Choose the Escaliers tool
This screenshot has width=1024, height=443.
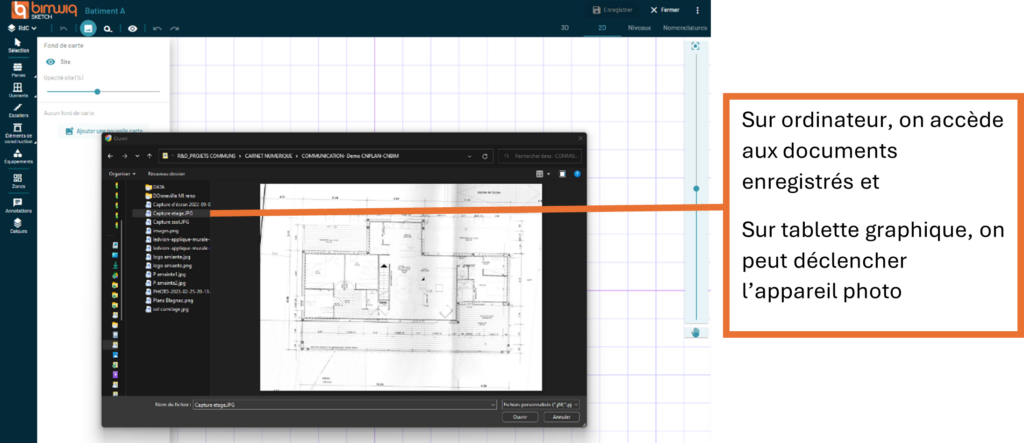click(x=18, y=110)
